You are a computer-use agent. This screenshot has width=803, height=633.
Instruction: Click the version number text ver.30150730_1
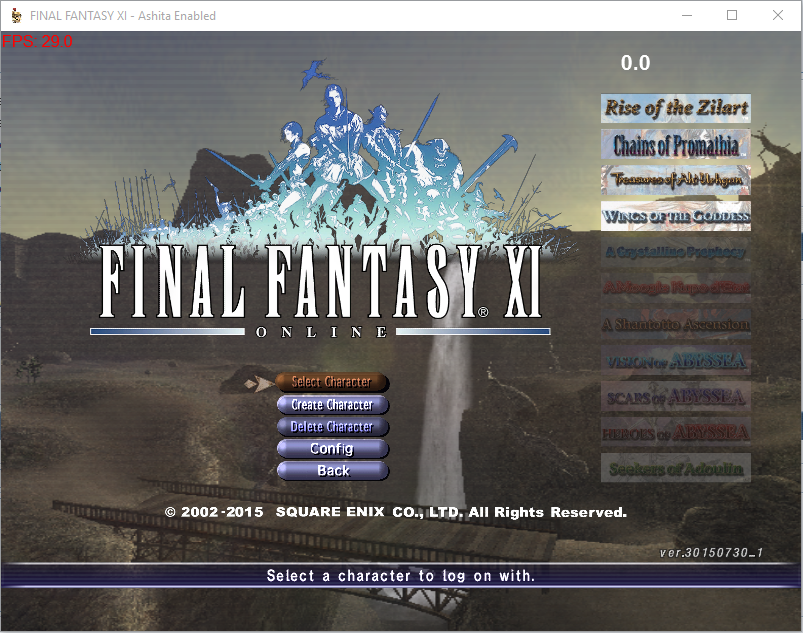tap(711, 553)
